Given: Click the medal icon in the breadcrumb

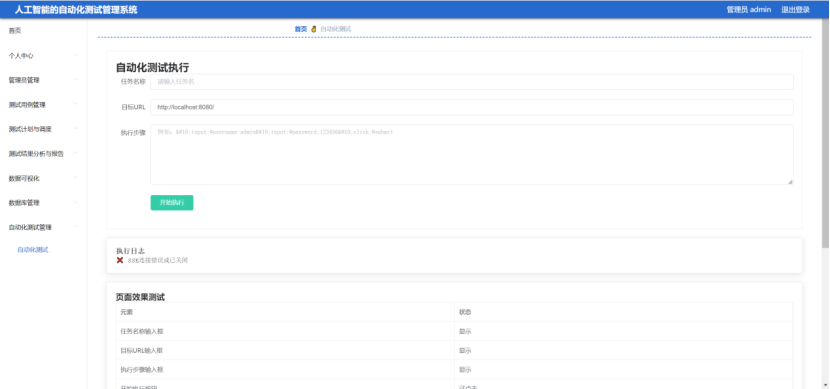Looking at the screenshot, I should 313,29.
